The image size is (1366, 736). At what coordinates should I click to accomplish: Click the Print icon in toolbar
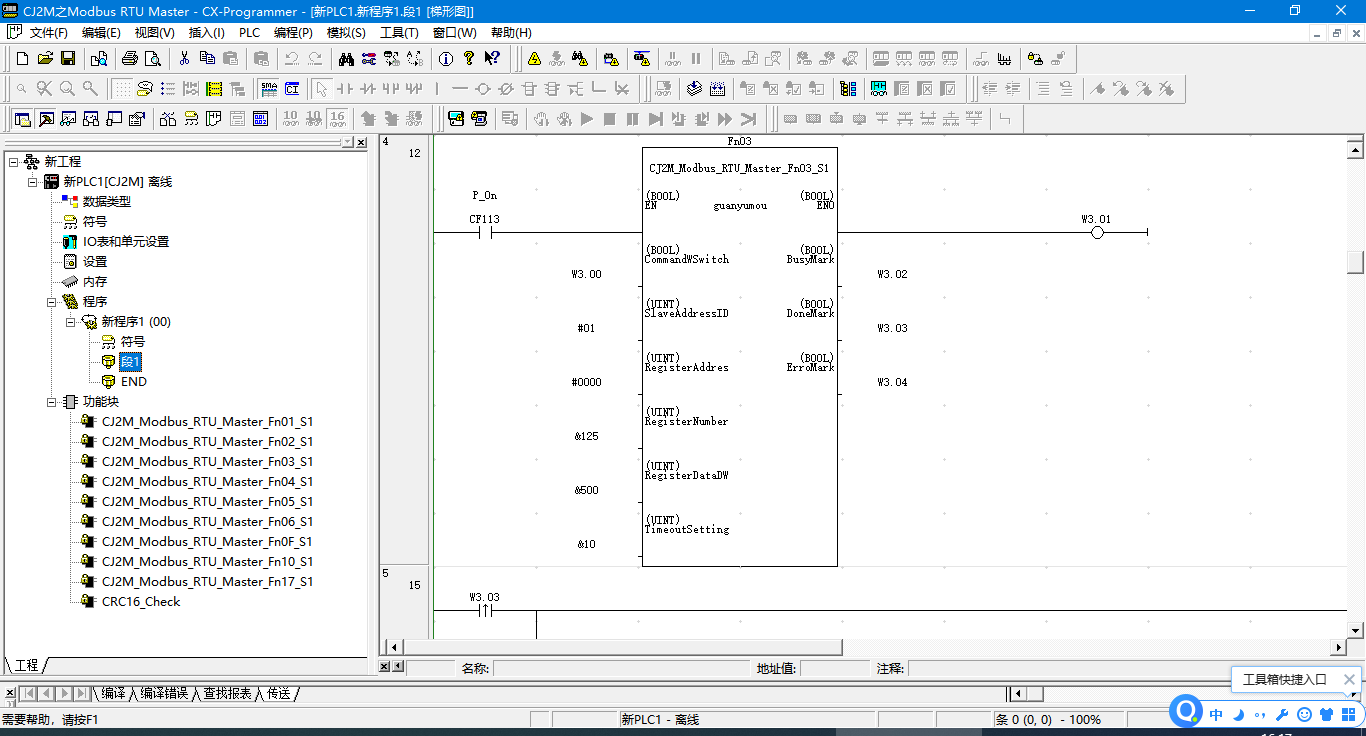click(129, 59)
